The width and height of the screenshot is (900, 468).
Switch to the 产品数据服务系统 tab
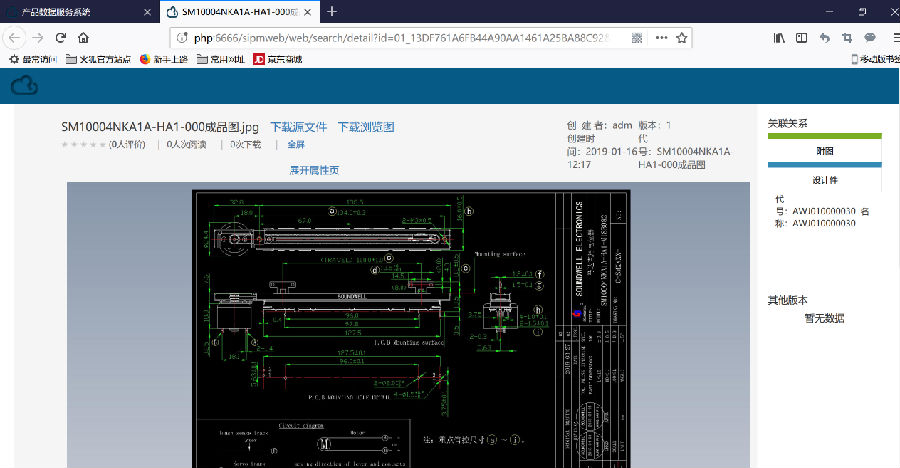pos(70,12)
